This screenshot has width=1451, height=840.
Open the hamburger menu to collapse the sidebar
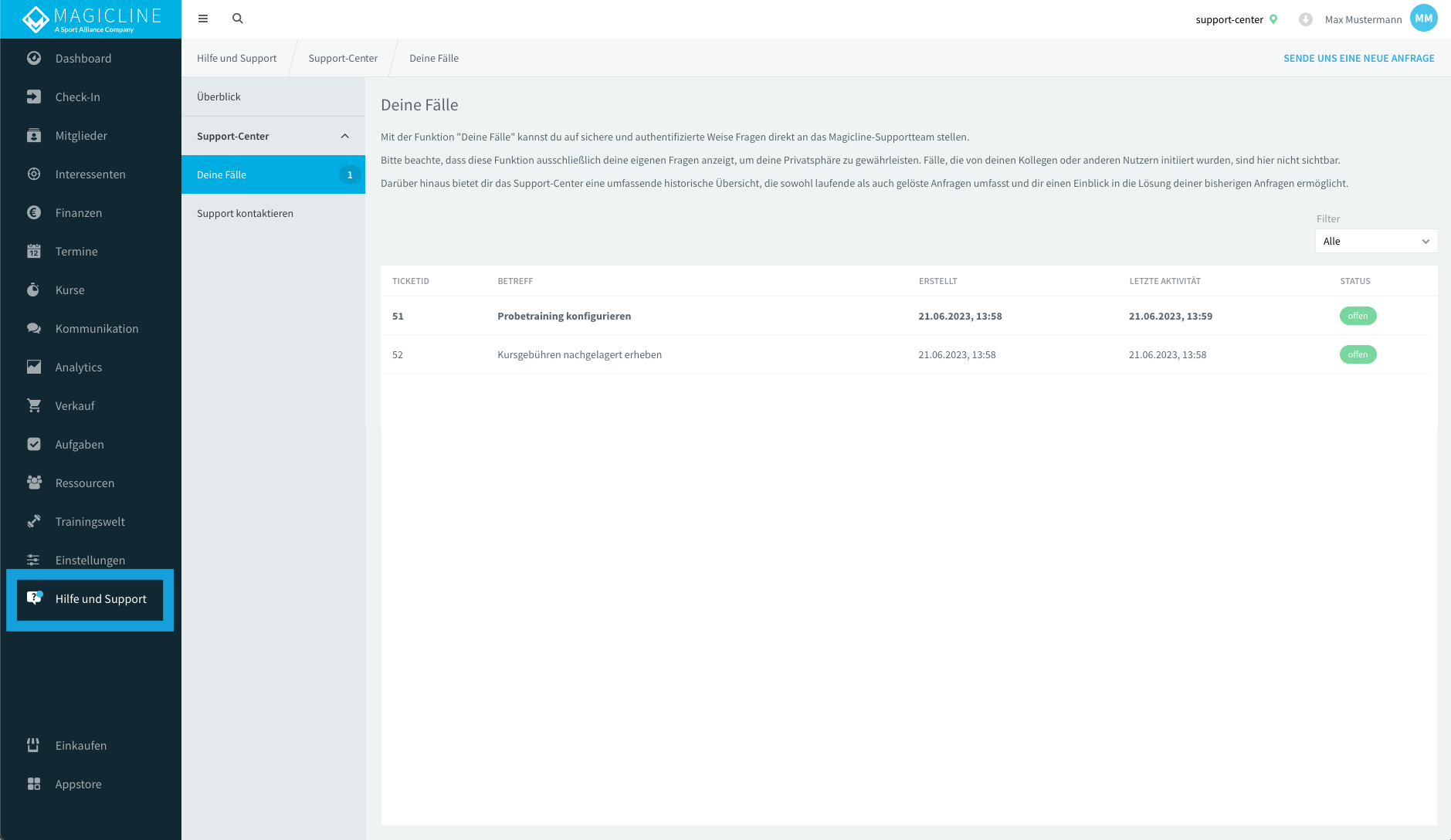[203, 18]
